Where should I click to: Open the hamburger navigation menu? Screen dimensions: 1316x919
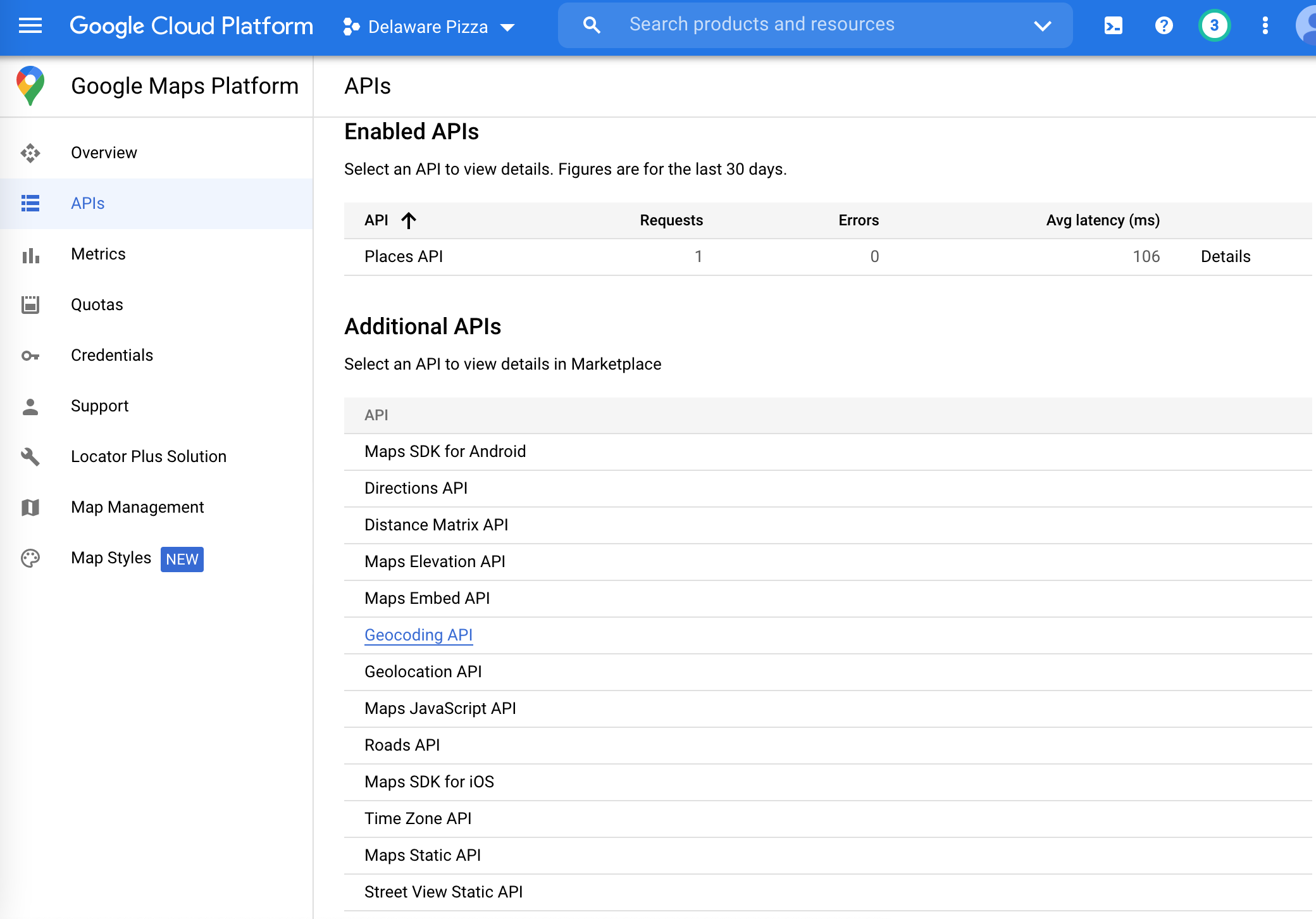[x=30, y=26]
